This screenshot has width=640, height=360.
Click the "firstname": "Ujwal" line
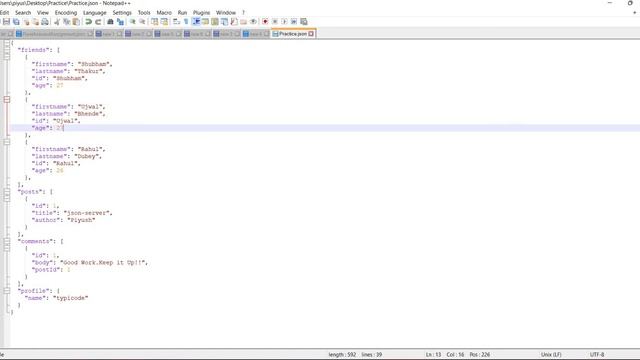[69, 107]
